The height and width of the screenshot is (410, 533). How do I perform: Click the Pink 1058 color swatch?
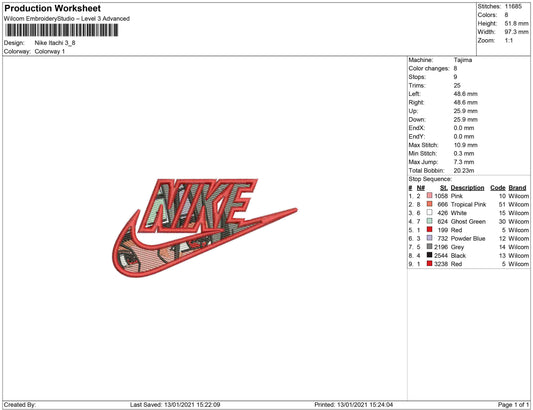[x=430, y=196]
